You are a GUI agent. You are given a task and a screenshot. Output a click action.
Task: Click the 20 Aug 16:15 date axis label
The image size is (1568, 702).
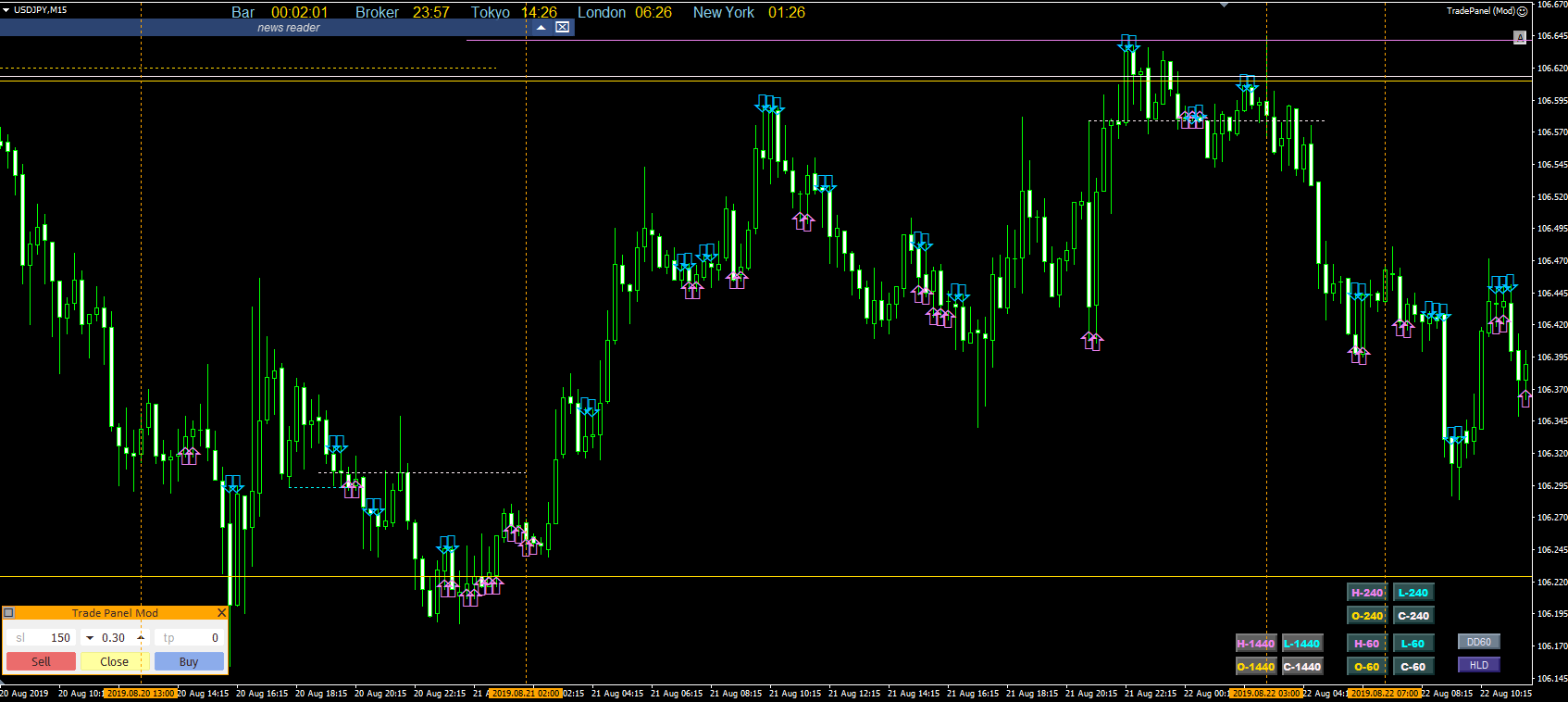click(x=262, y=693)
